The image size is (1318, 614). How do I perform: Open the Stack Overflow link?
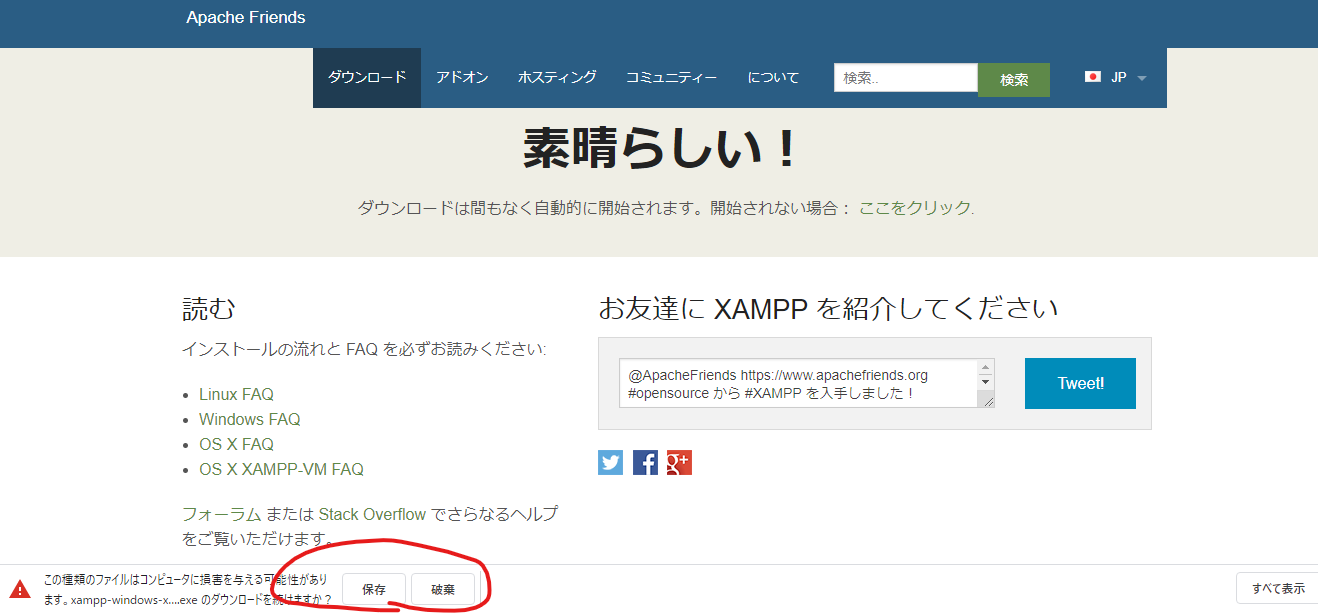373,514
